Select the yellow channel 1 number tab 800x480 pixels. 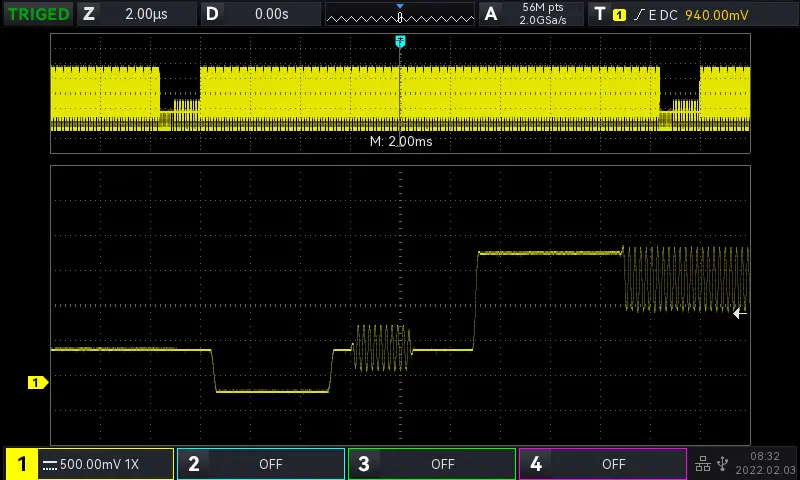22,464
